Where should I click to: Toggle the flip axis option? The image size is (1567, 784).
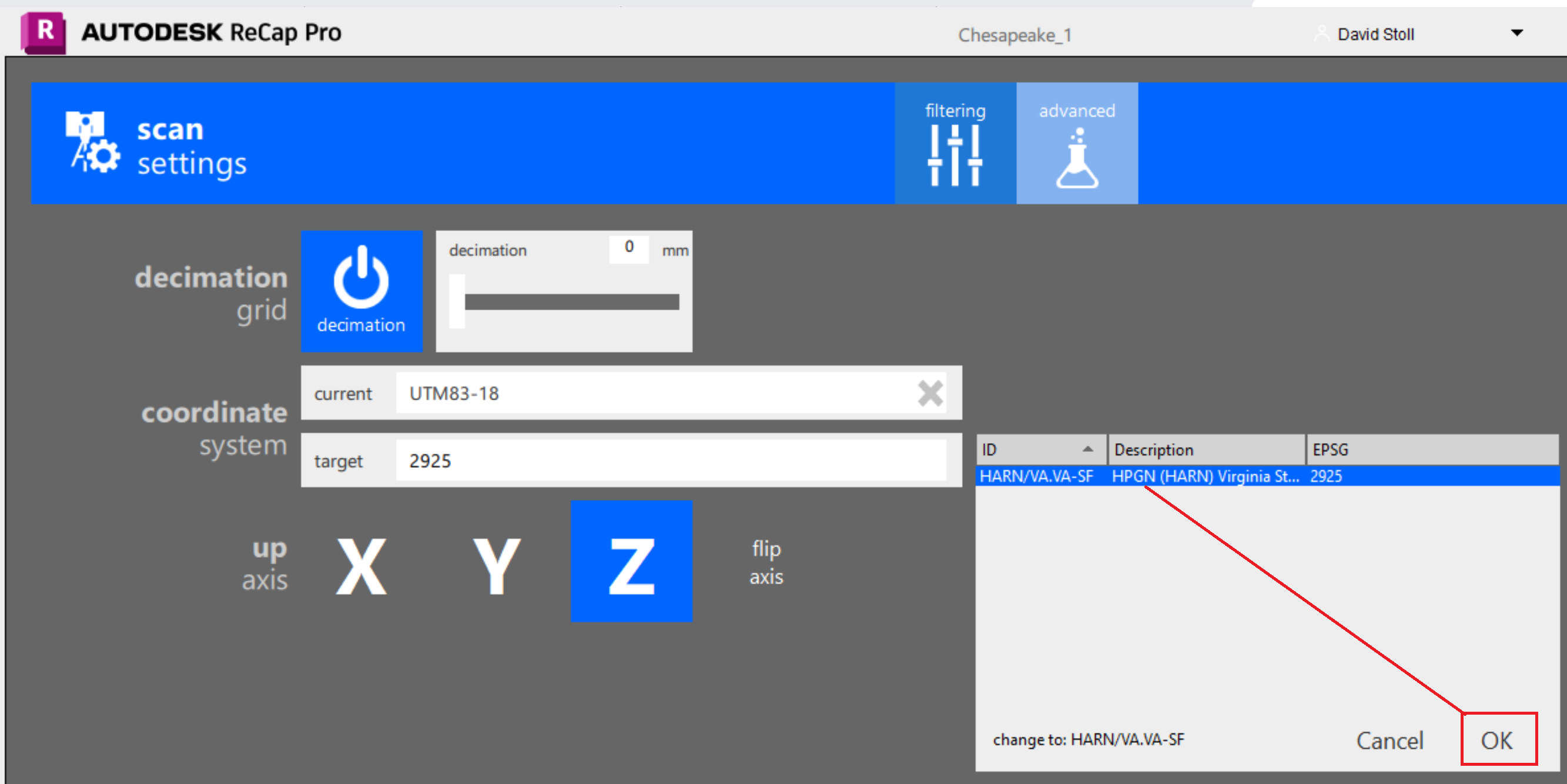point(766,562)
